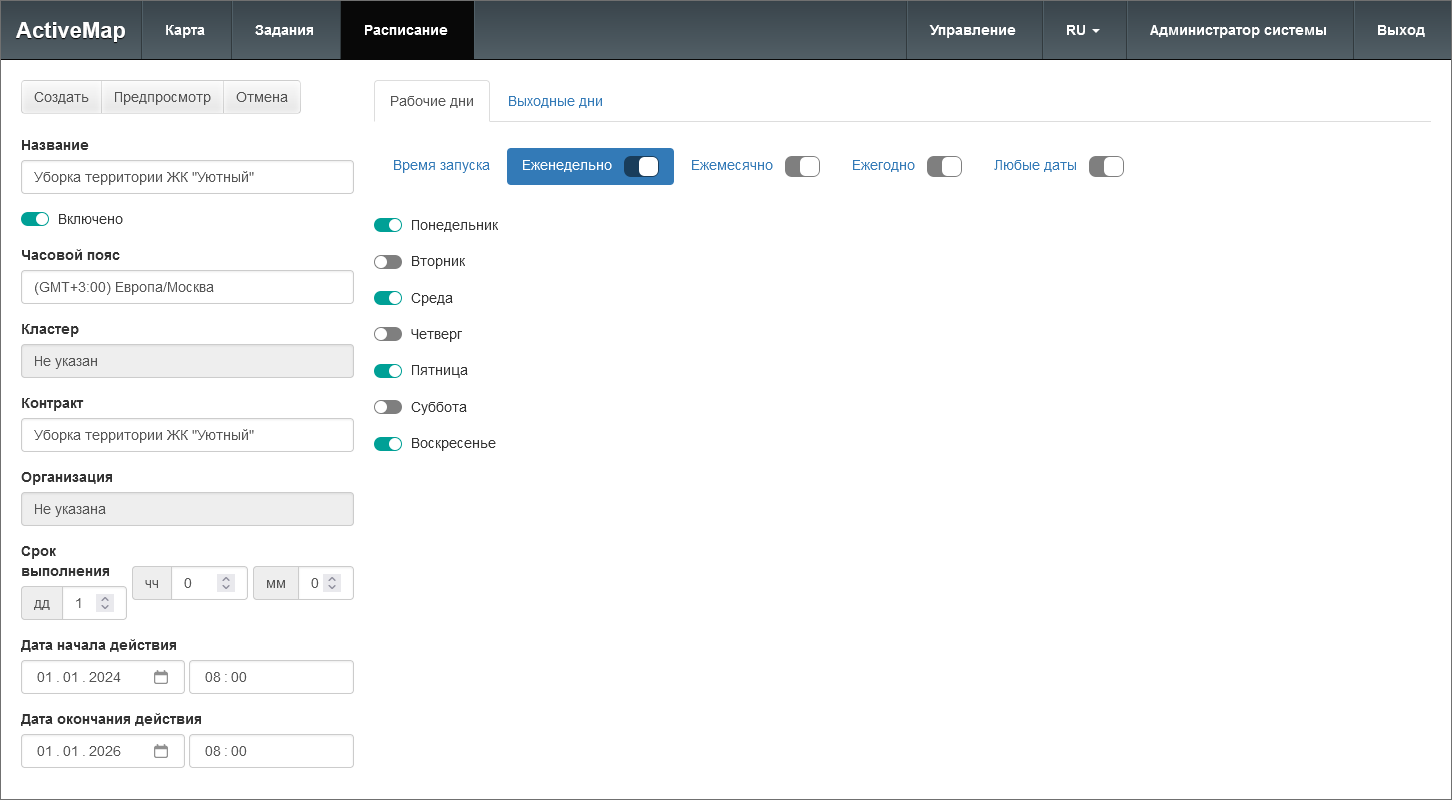Click the hours stepper arrows in deadline
Screen dimensions: 1452x800
[x=226, y=583]
